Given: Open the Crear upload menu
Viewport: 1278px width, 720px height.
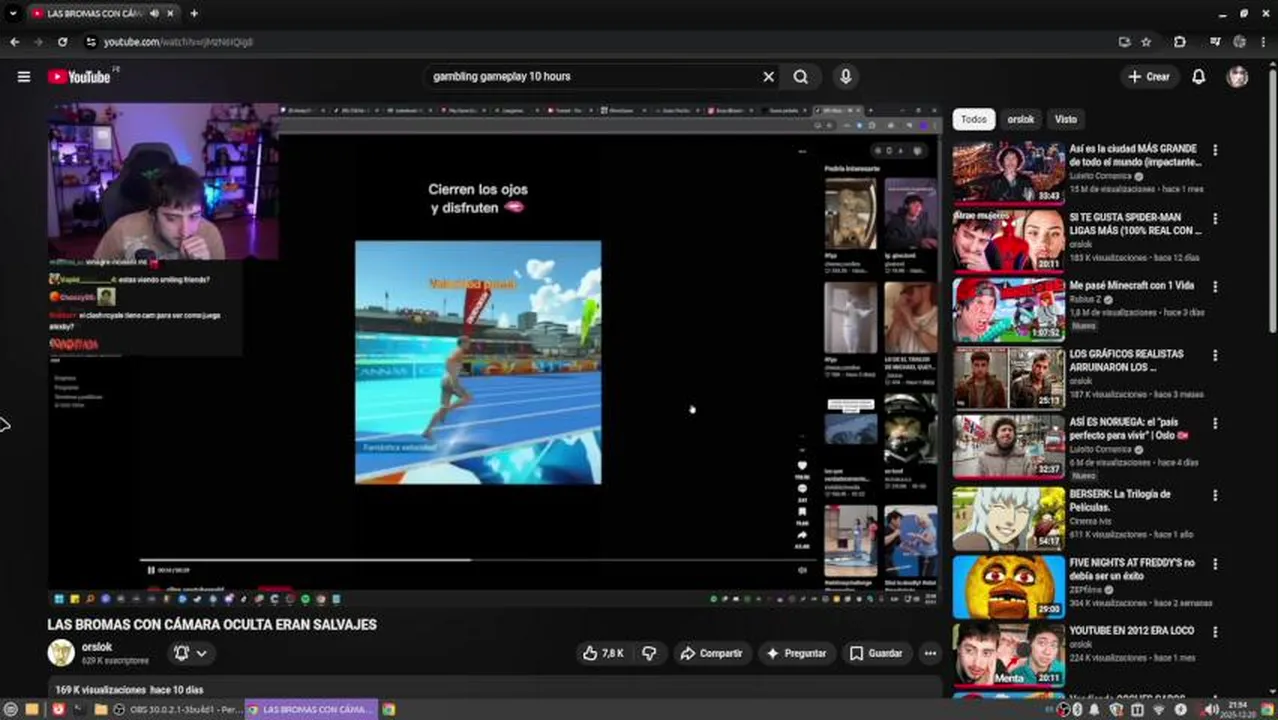Looking at the screenshot, I should 1148,76.
